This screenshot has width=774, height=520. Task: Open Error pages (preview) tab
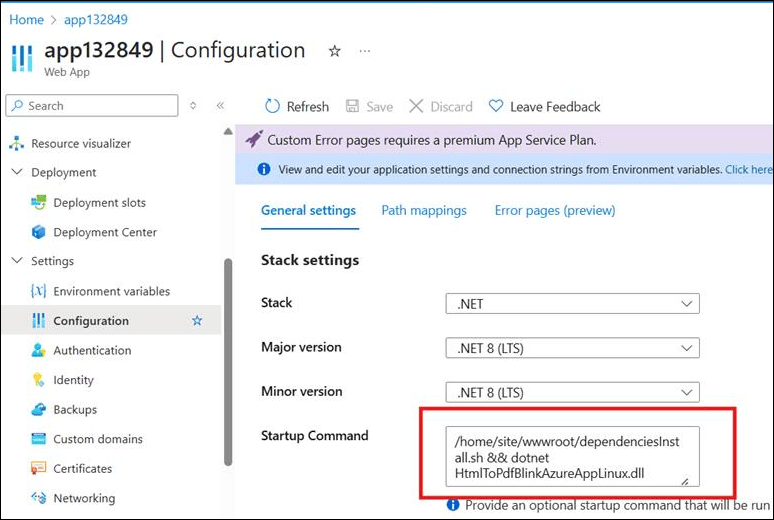click(555, 211)
